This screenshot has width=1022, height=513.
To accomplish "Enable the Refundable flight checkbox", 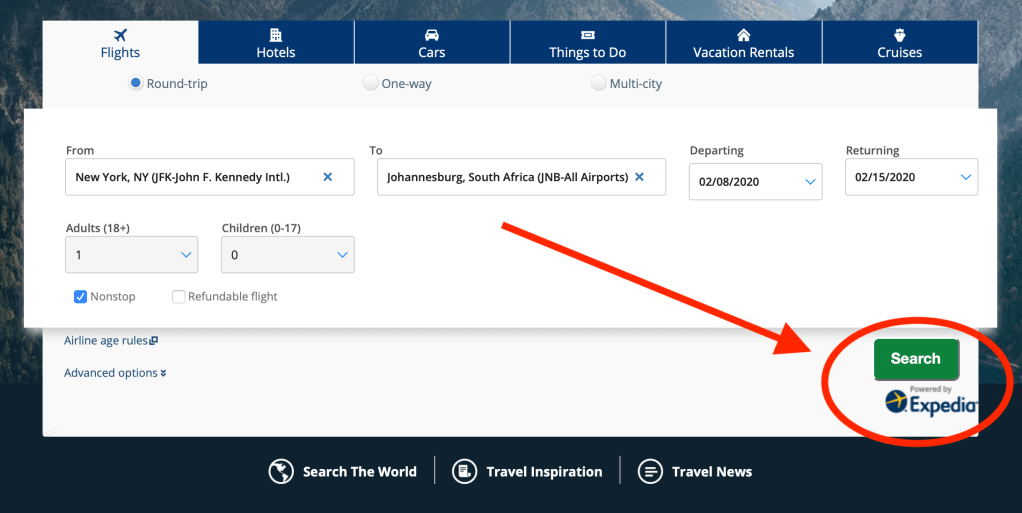I will pos(179,297).
